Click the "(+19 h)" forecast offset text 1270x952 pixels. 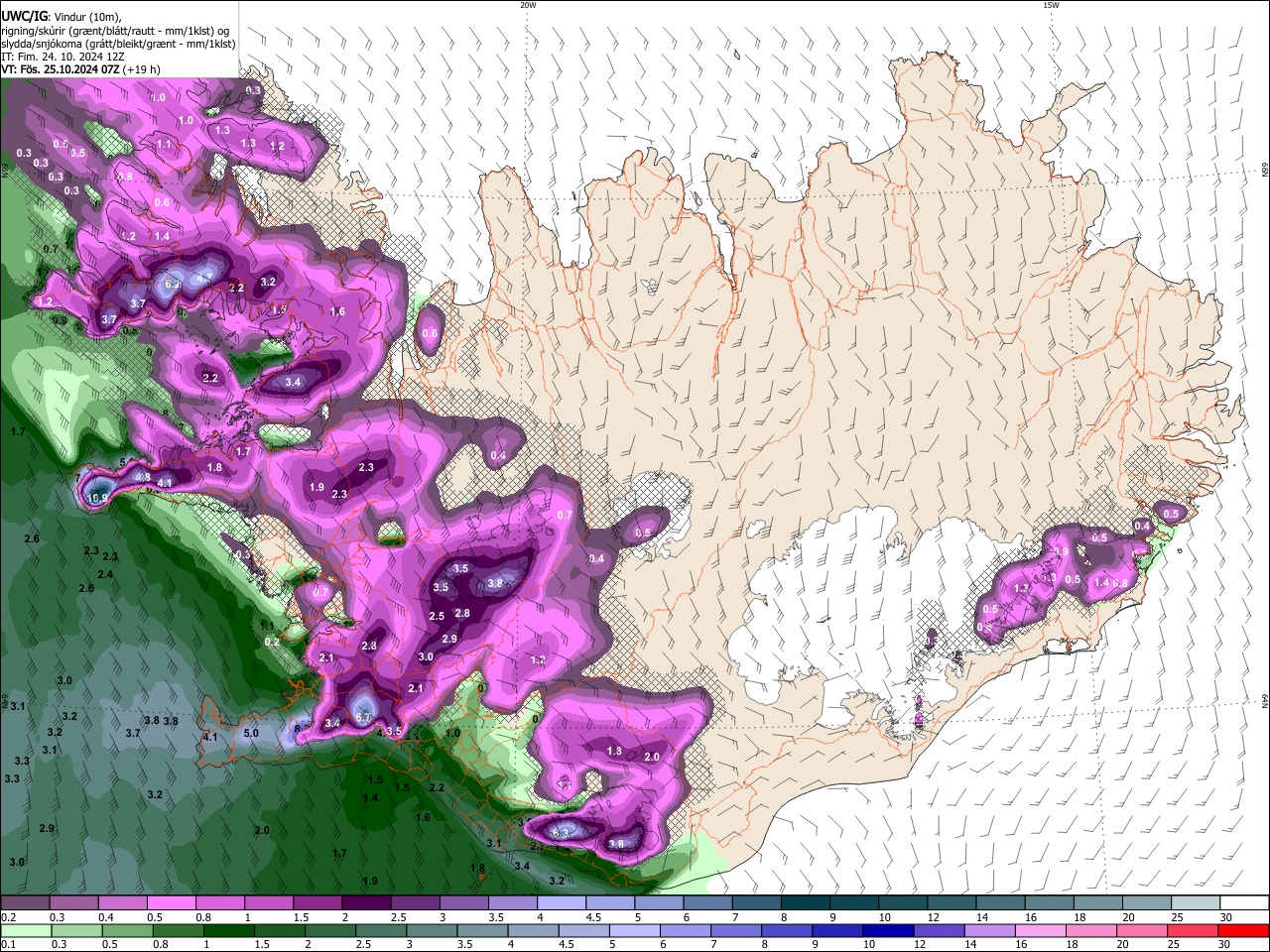pos(143,69)
